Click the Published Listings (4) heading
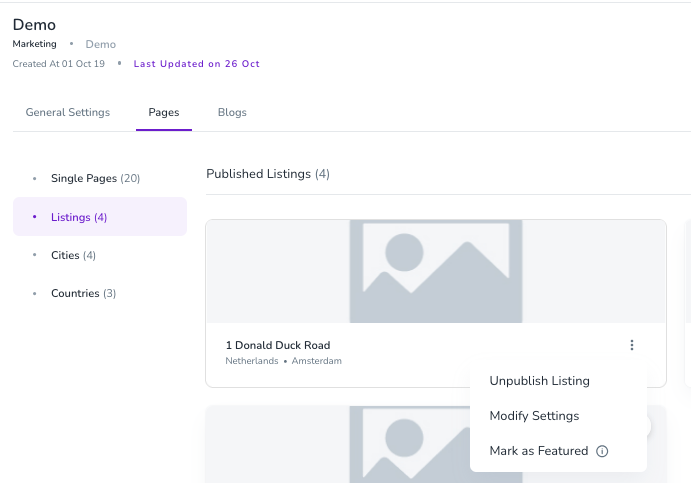691x483 pixels. point(268,174)
